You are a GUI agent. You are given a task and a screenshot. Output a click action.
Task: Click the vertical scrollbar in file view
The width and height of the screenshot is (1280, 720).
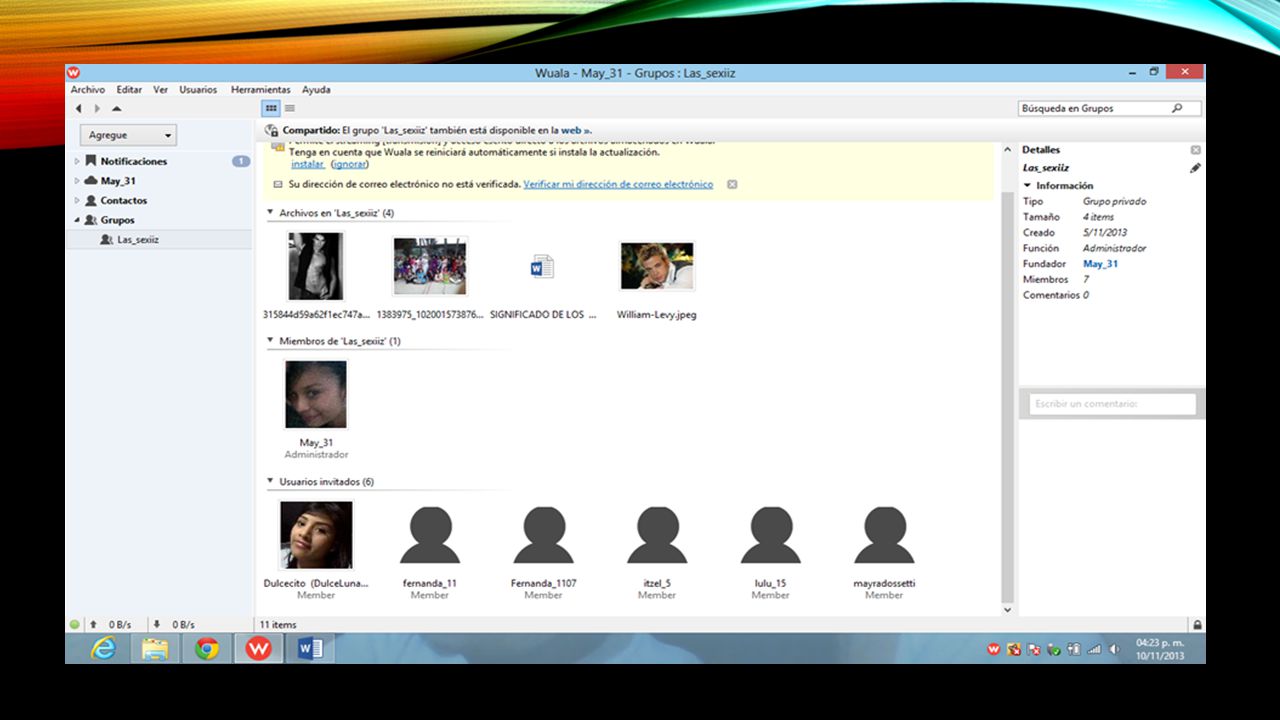[1007, 395]
